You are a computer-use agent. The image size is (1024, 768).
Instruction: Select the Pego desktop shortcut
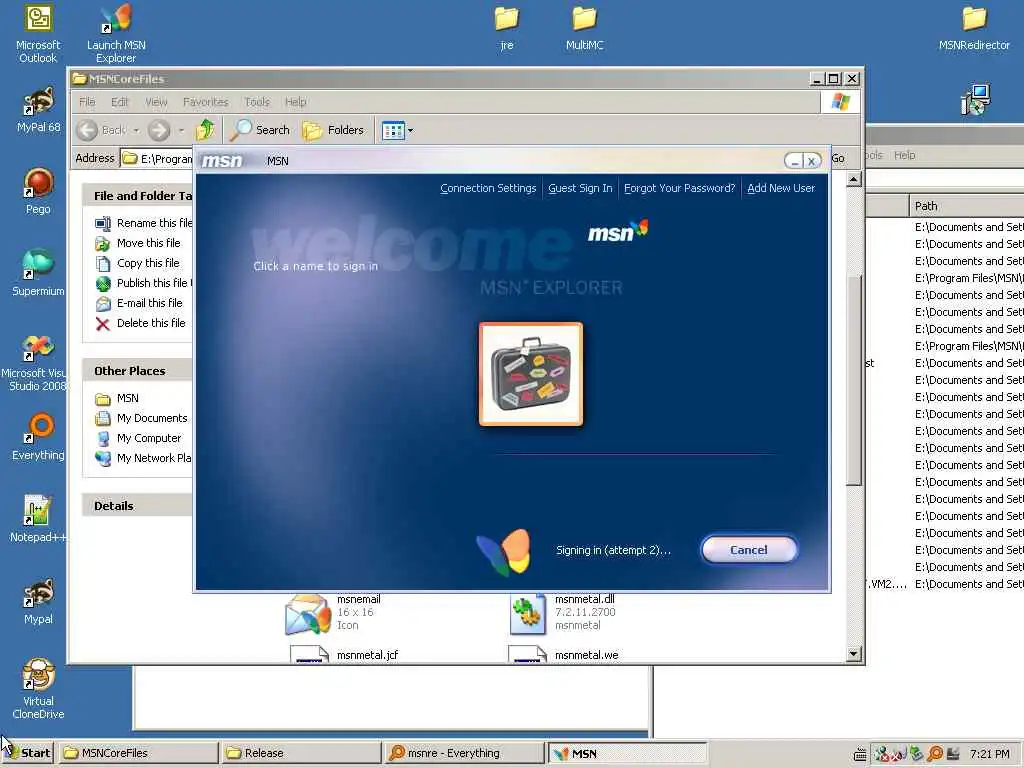coord(38,191)
